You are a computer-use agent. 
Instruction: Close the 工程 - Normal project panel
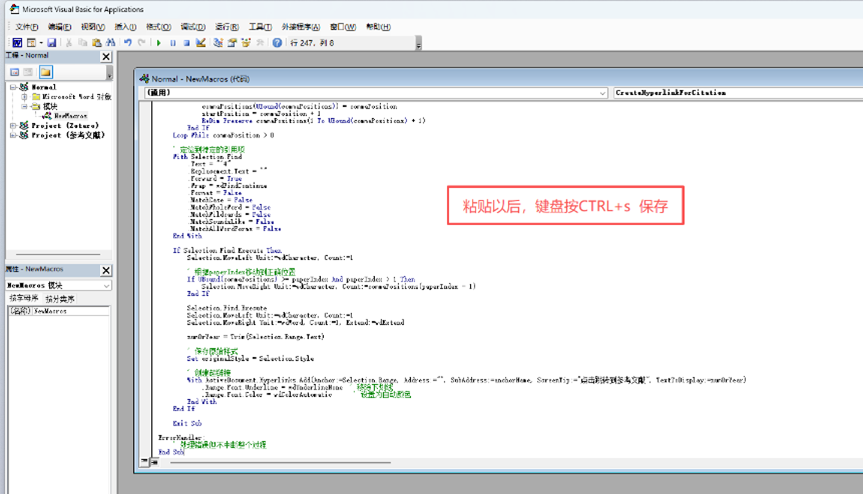pyautogui.click(x=107, y=57)
